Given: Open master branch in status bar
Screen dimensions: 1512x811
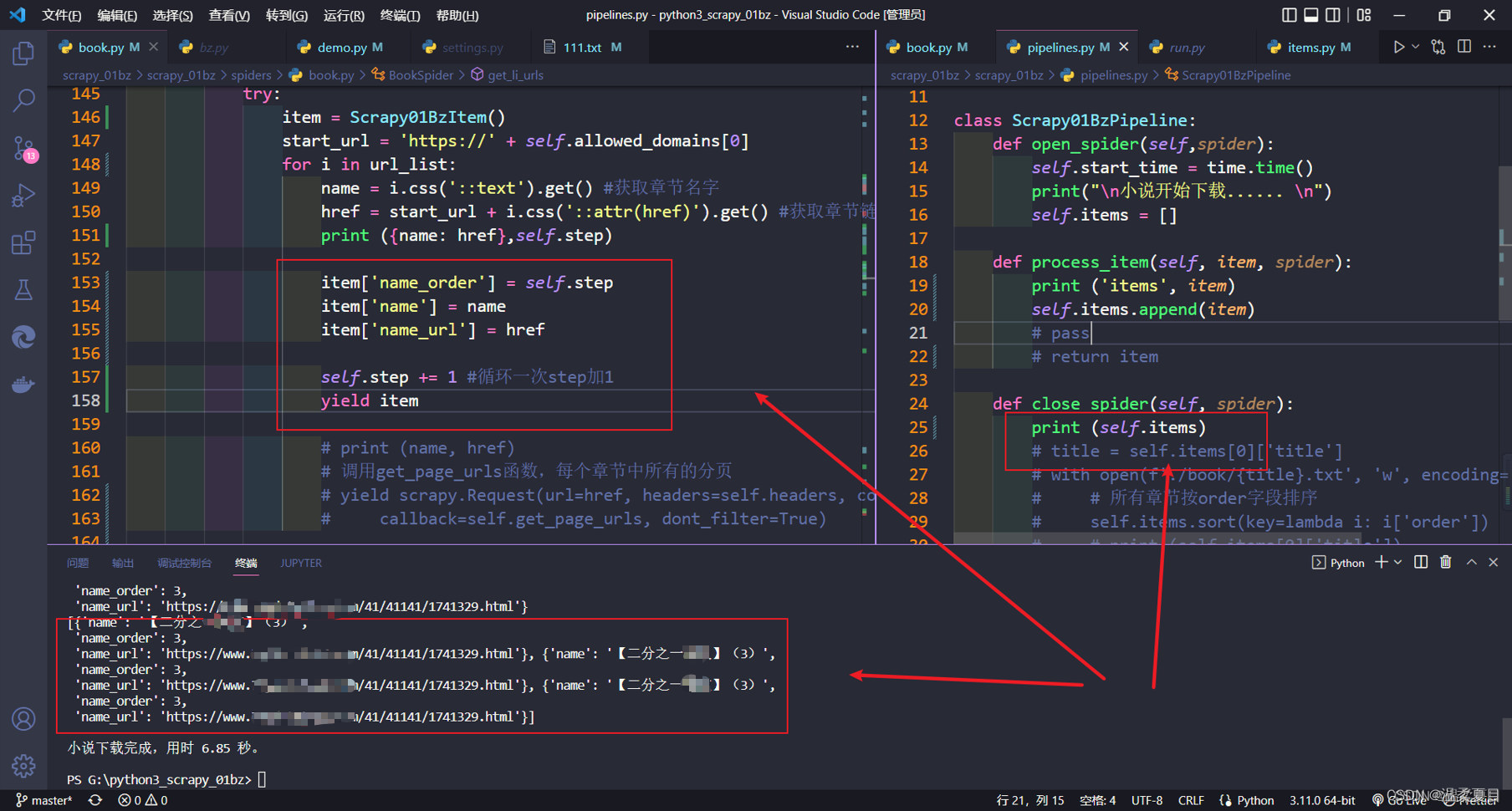Looking at the screenshot, I should [44, 800].
